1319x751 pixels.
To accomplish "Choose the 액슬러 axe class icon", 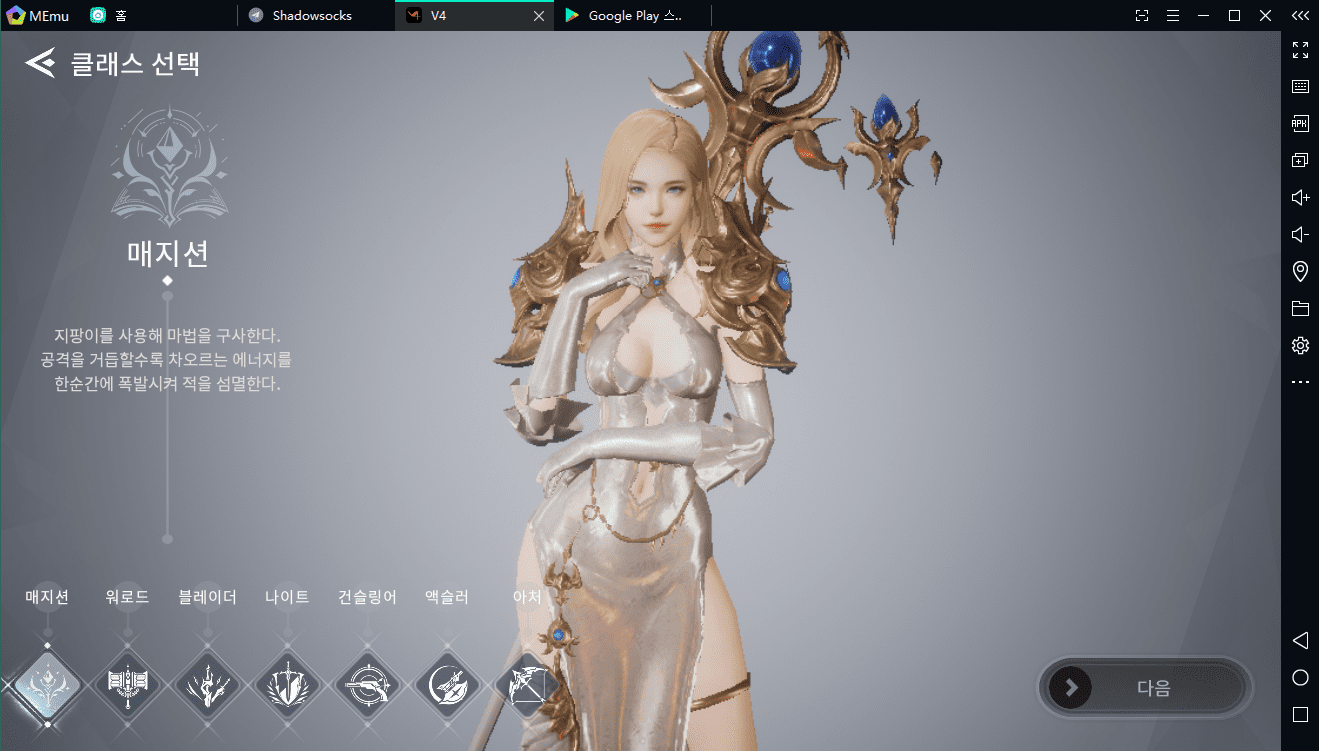I will (x=447, y=686).
